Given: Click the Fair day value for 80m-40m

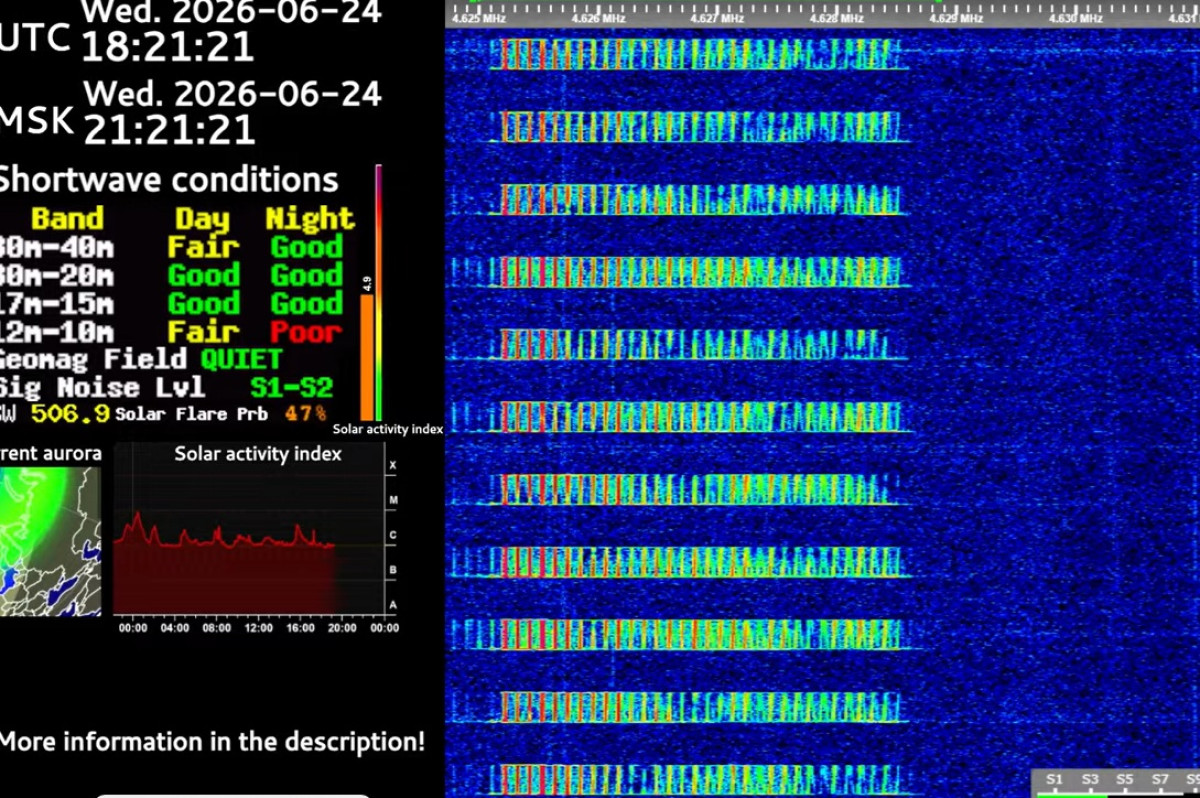Looking at the screenshot, I should (203, 247).
